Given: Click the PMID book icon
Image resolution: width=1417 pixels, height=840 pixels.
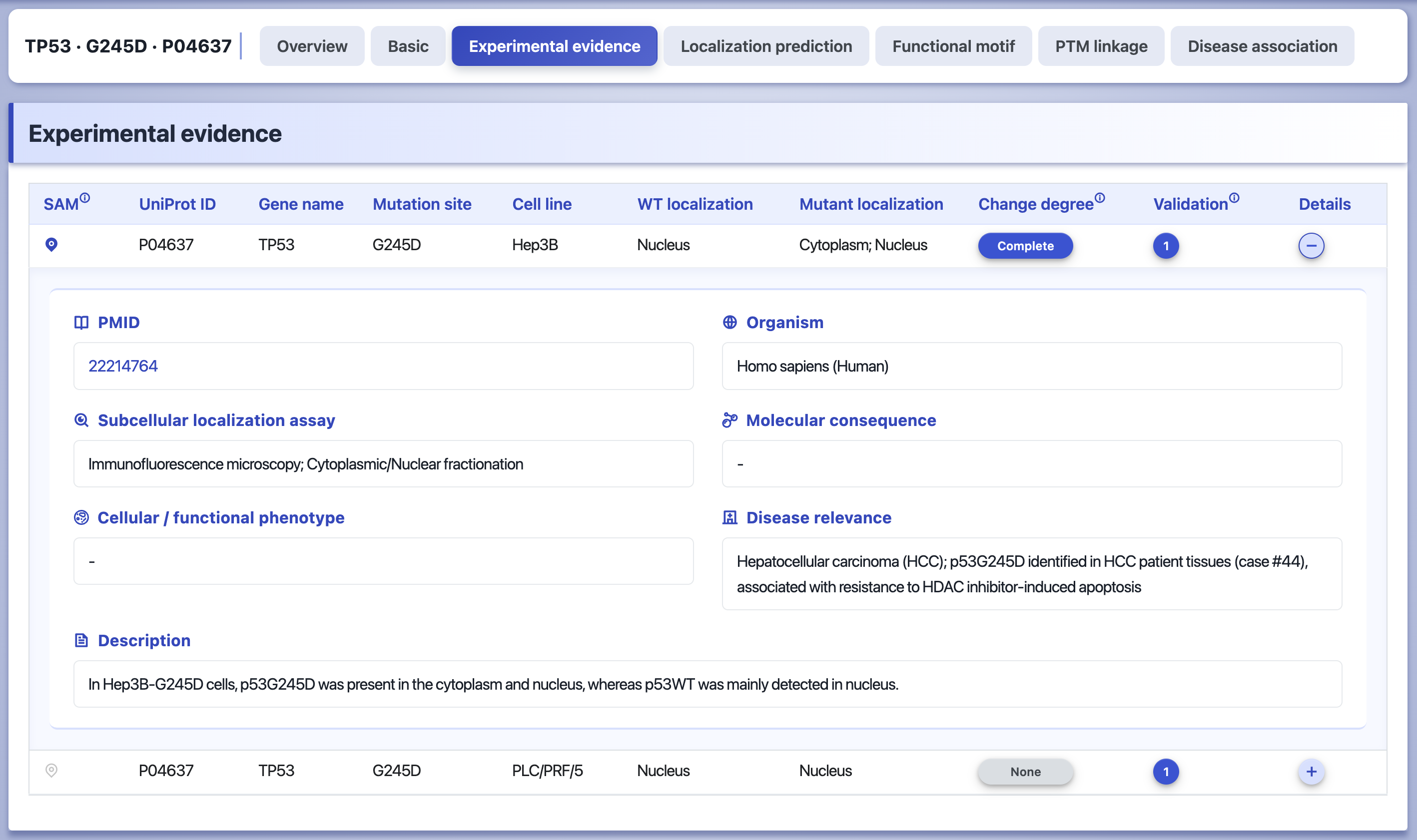Looking at the screenshot, I should (81, 323).
